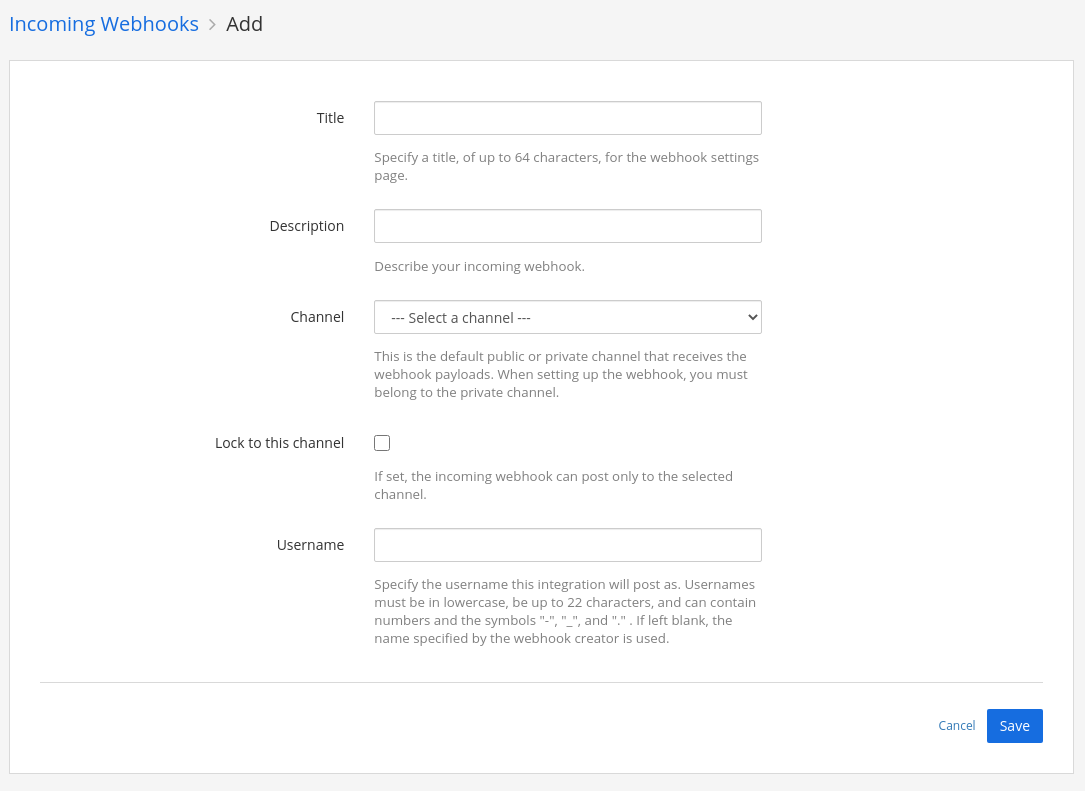Click the Lock to this channel label
Screen dimensions: 1085x791
[279, 443]
